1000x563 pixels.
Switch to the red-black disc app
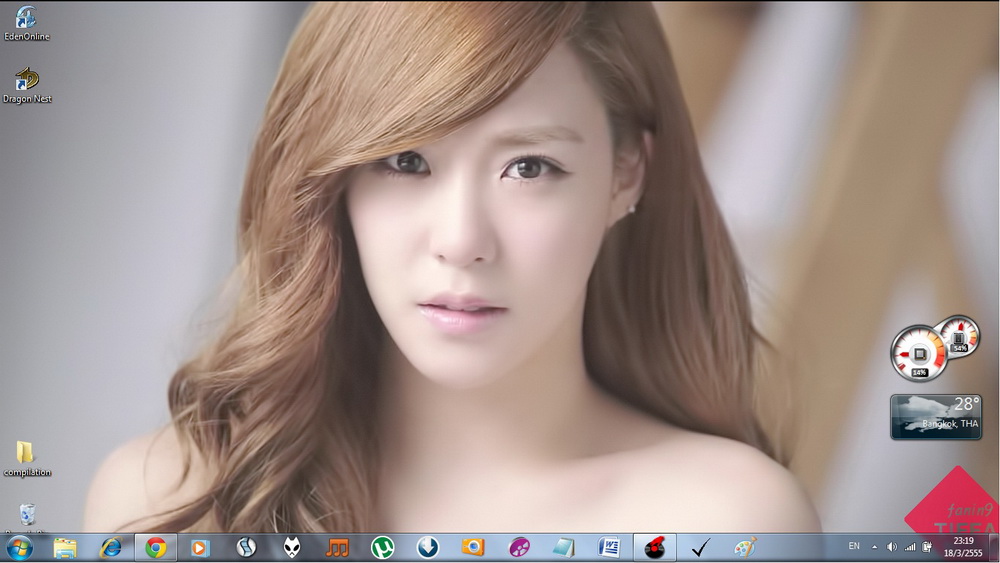[654, 548]
